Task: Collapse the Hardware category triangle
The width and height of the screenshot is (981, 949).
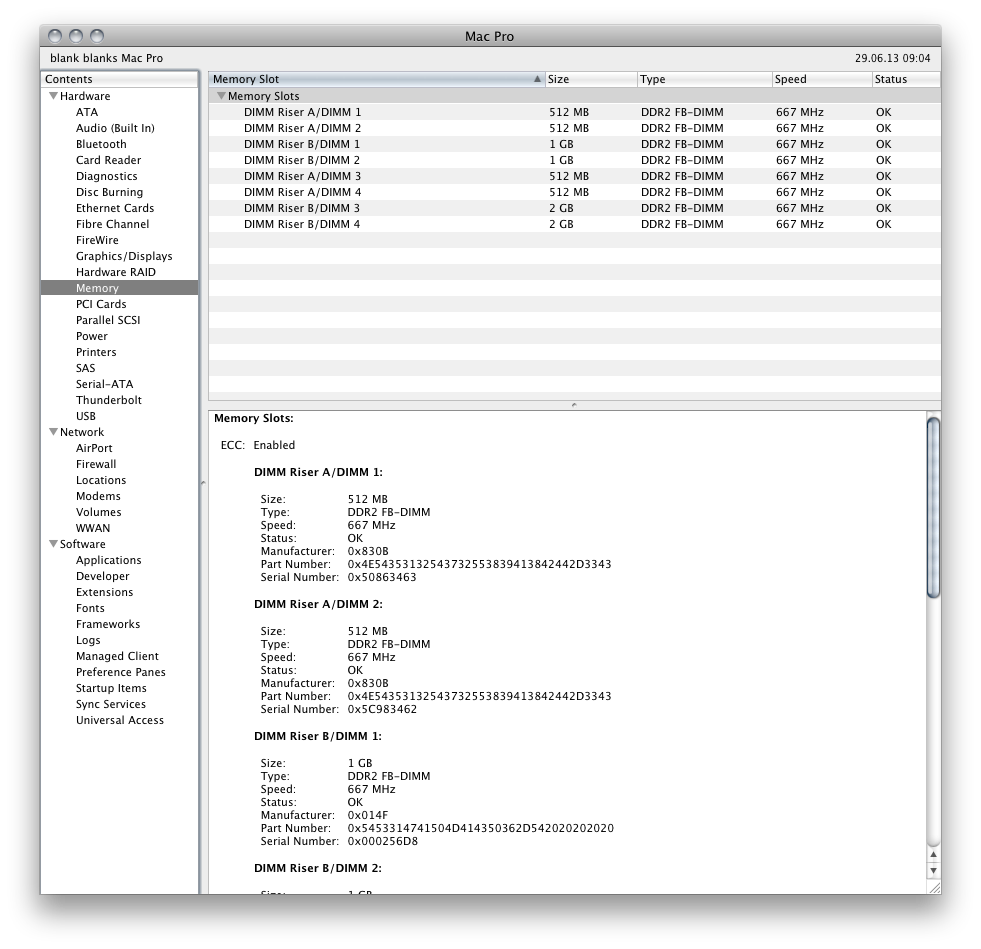Action: pyautogui.click(x=54, y=96)
